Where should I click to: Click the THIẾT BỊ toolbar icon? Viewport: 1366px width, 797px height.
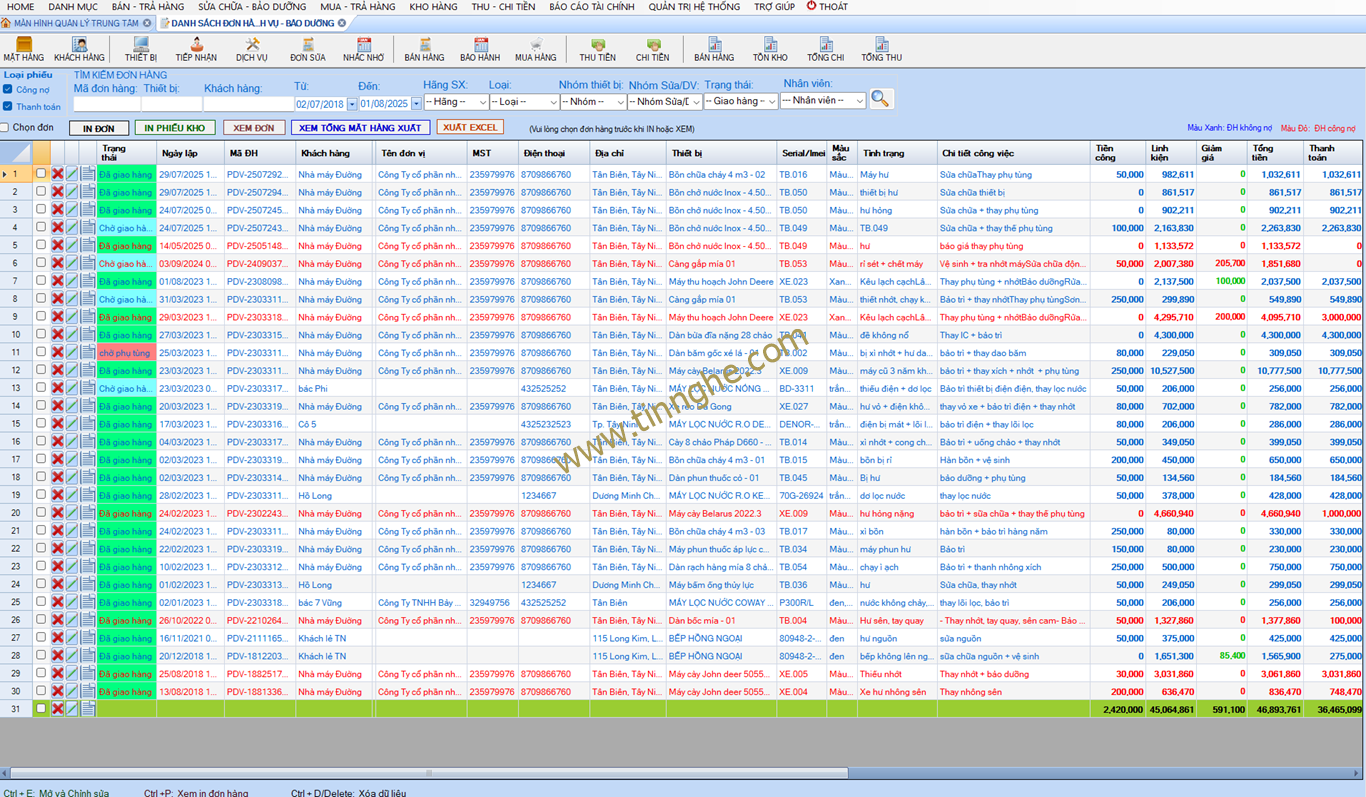[x=141, y=49]
